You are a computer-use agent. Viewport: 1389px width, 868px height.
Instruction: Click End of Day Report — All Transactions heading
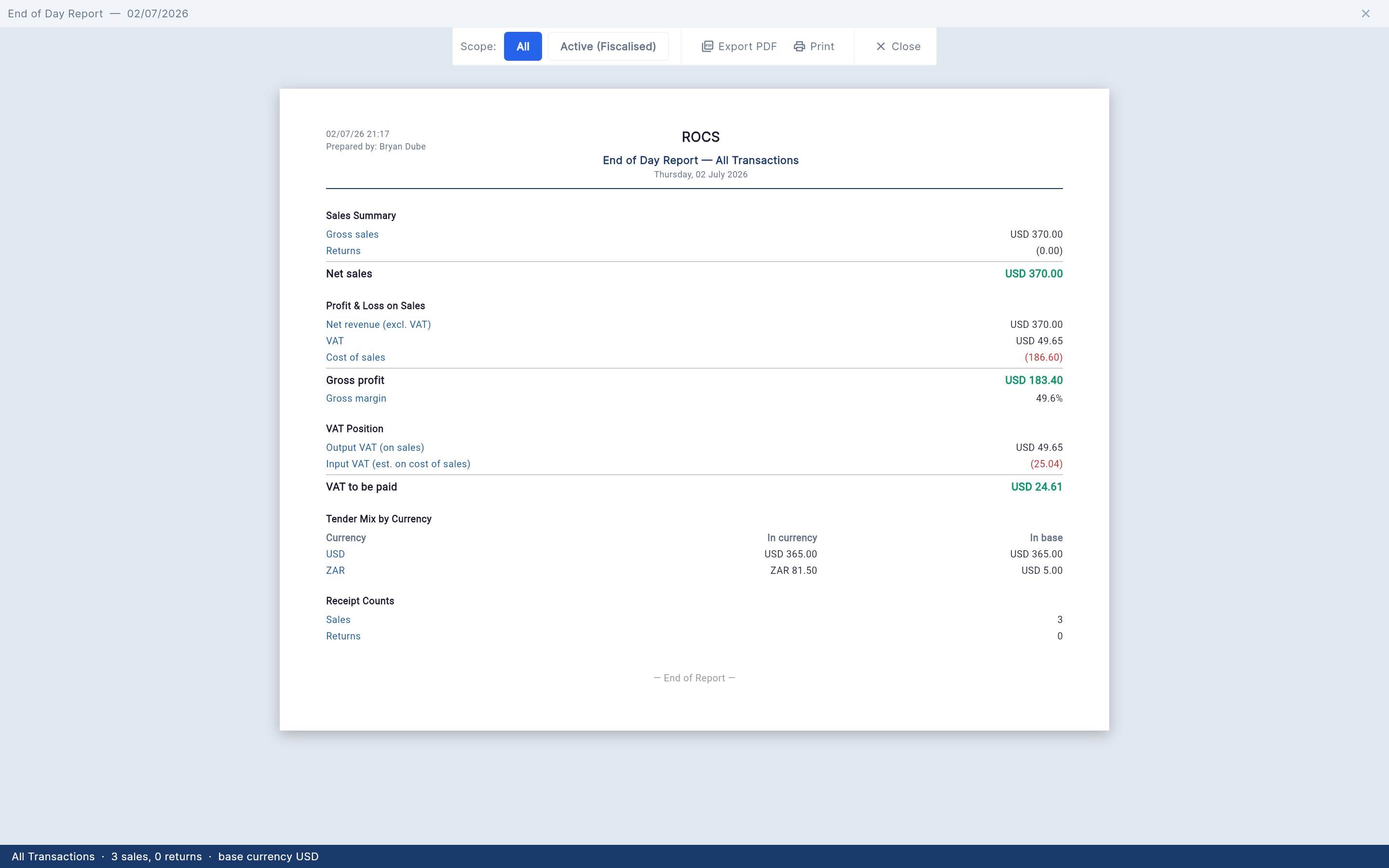tap(700, 160)
